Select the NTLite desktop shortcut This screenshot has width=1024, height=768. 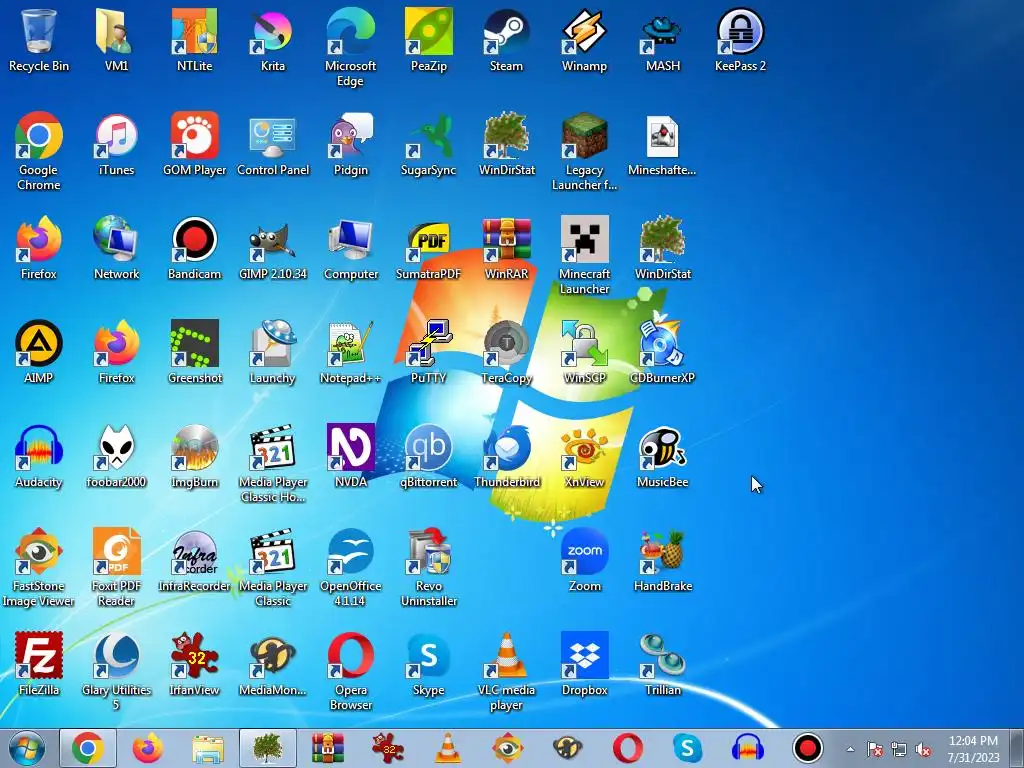tap(194, 40)
